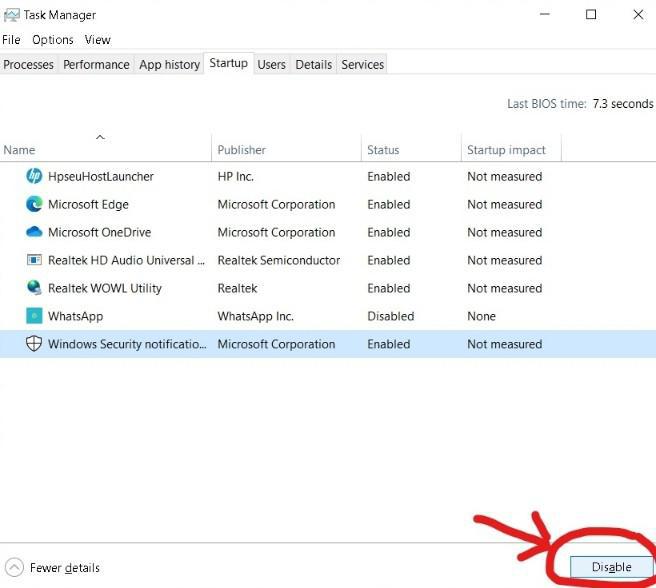Image resolution: width=656 pixels, height=588 pixels.
Task: Select the HpseuHostLauncher row name
Action: click(101, 176)
